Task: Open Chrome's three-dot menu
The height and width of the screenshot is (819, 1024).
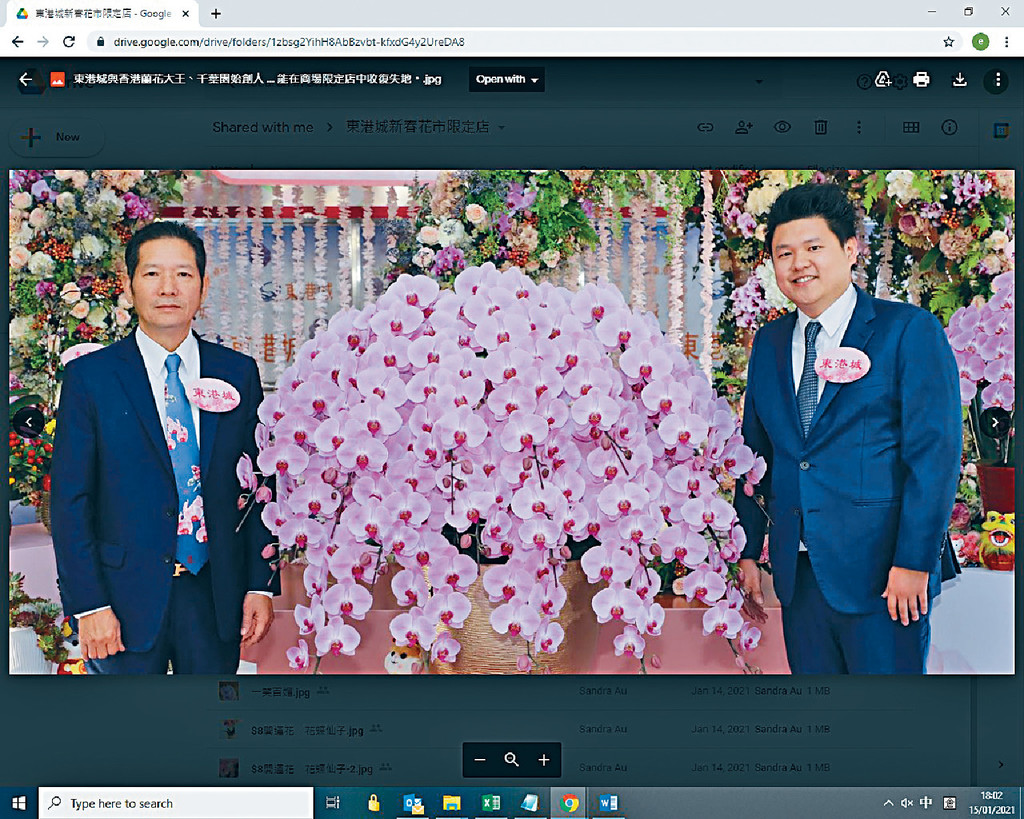Action: [x=1006, y=42]
